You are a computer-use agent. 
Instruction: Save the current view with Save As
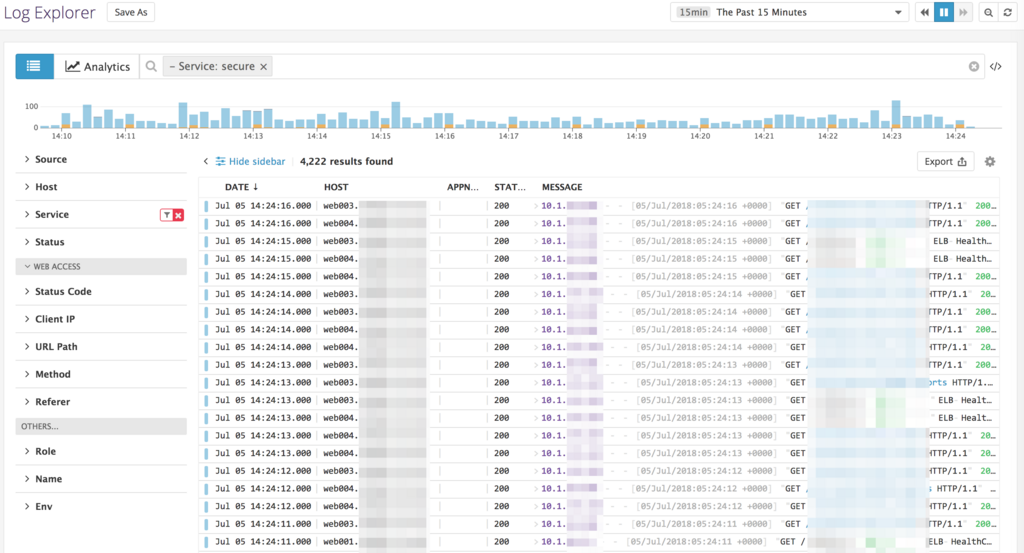(x=131, y=12)
